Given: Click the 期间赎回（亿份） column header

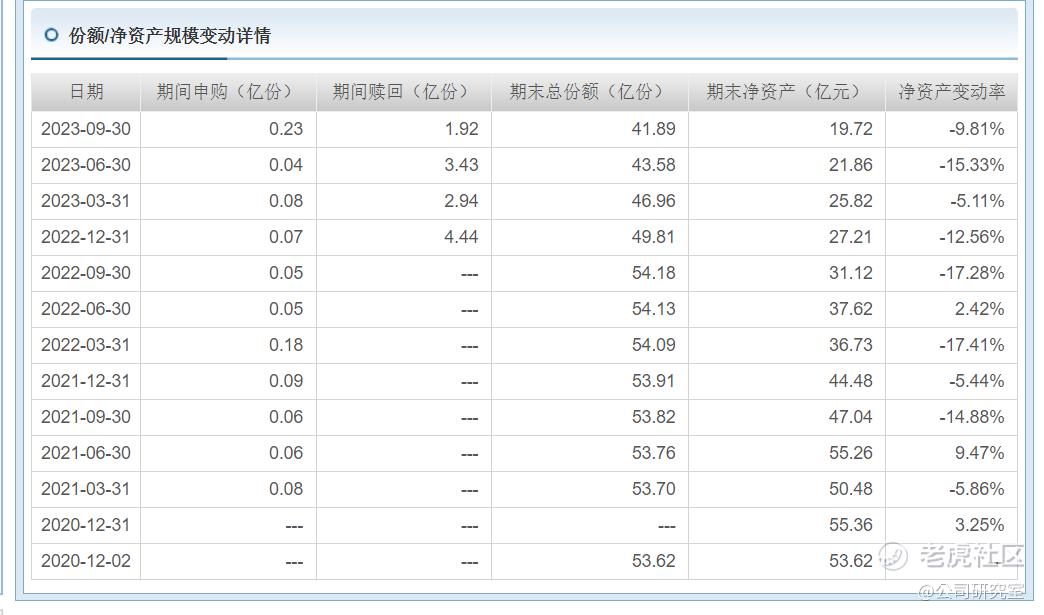Looking at the screenshot, I should point(403,92).
